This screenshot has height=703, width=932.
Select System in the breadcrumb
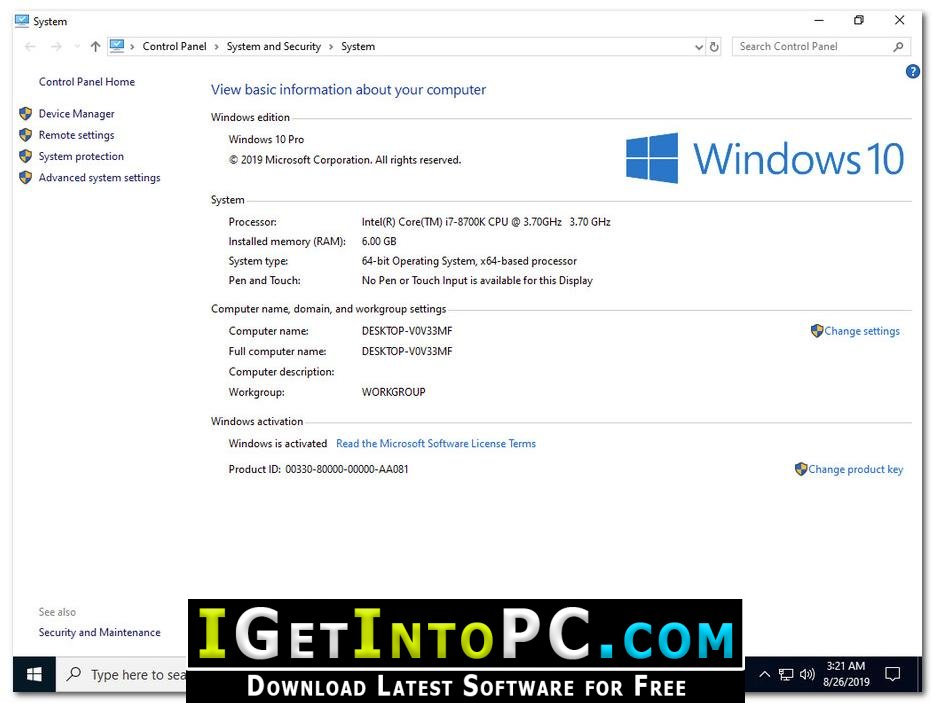(358, 46)
